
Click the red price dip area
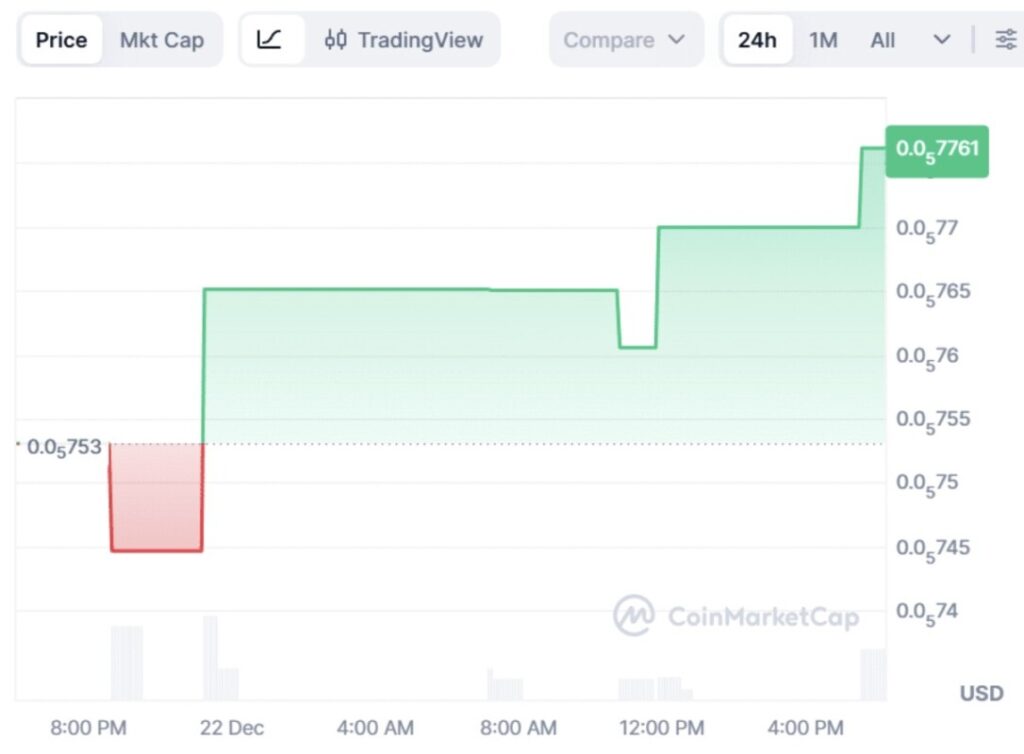[157, 497]
